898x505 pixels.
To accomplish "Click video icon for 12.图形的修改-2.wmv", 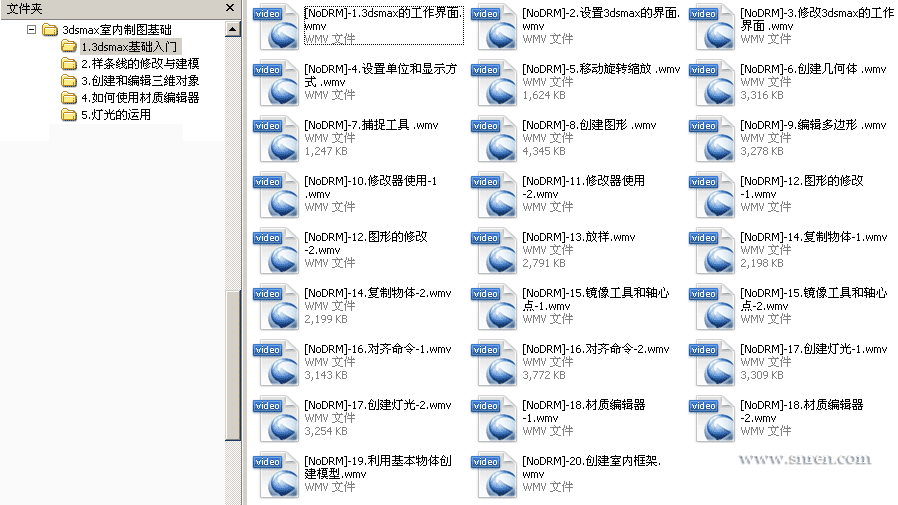I will point(276,251).
